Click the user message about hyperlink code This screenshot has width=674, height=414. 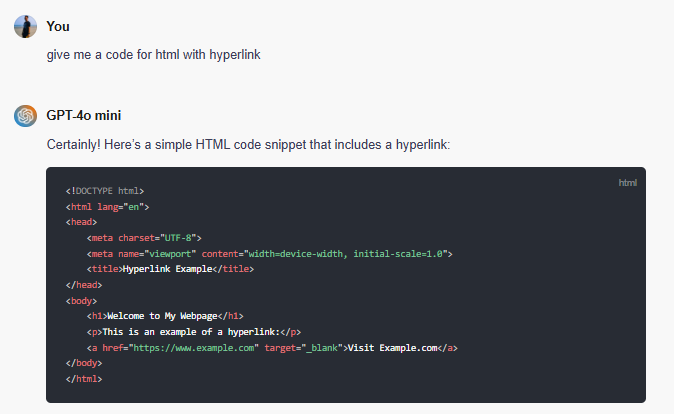tap(153, 54)
